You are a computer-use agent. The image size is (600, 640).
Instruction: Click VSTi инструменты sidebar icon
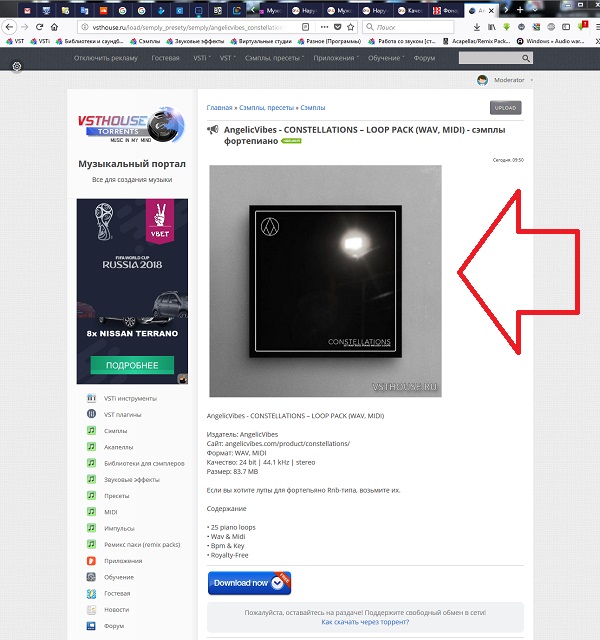[x=91, y=398]
